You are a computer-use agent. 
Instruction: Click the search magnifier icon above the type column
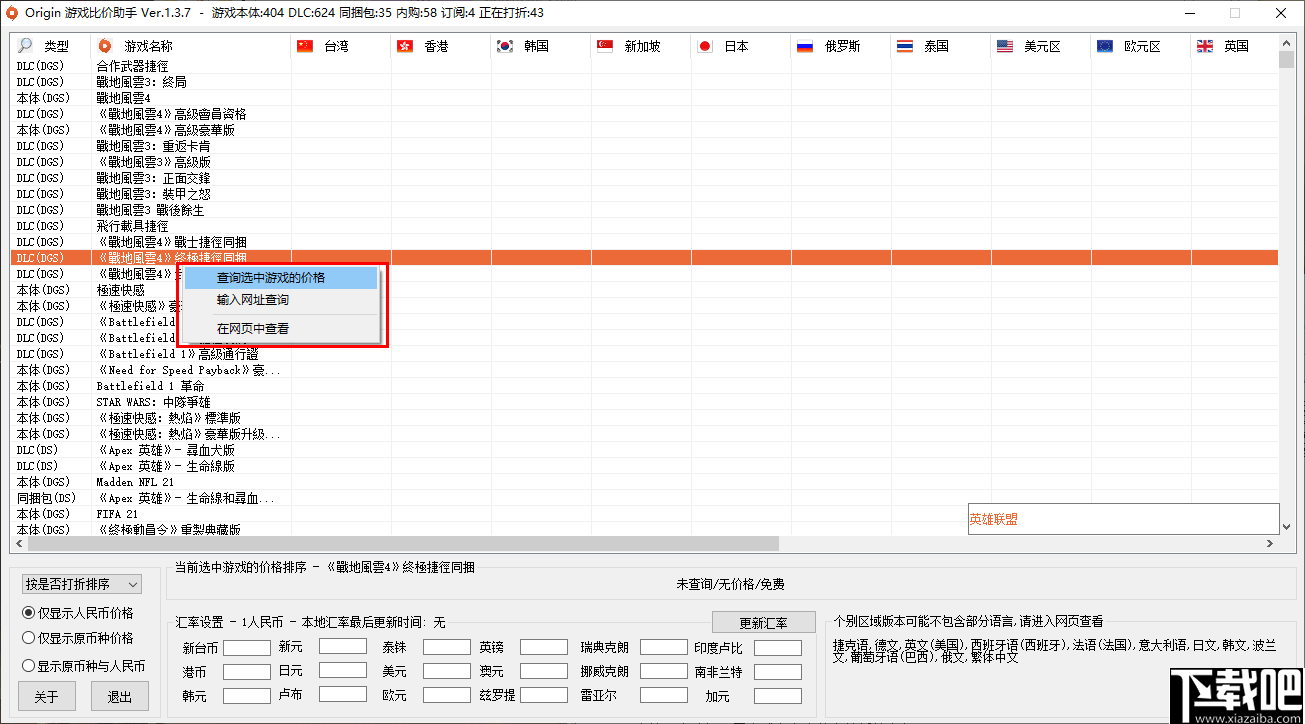tap(24, 45)
